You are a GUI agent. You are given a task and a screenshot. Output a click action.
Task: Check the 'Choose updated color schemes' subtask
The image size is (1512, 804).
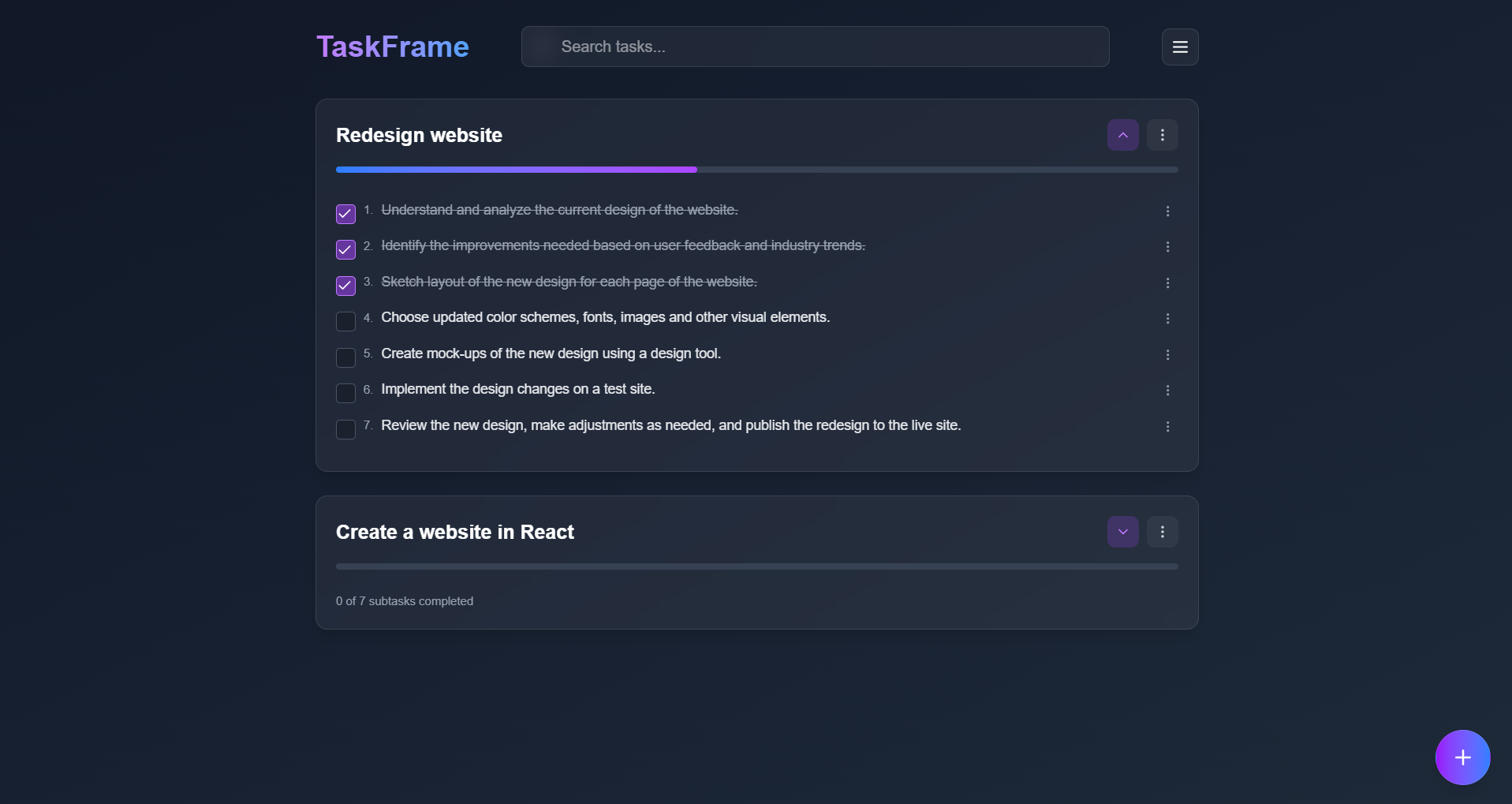345,321
